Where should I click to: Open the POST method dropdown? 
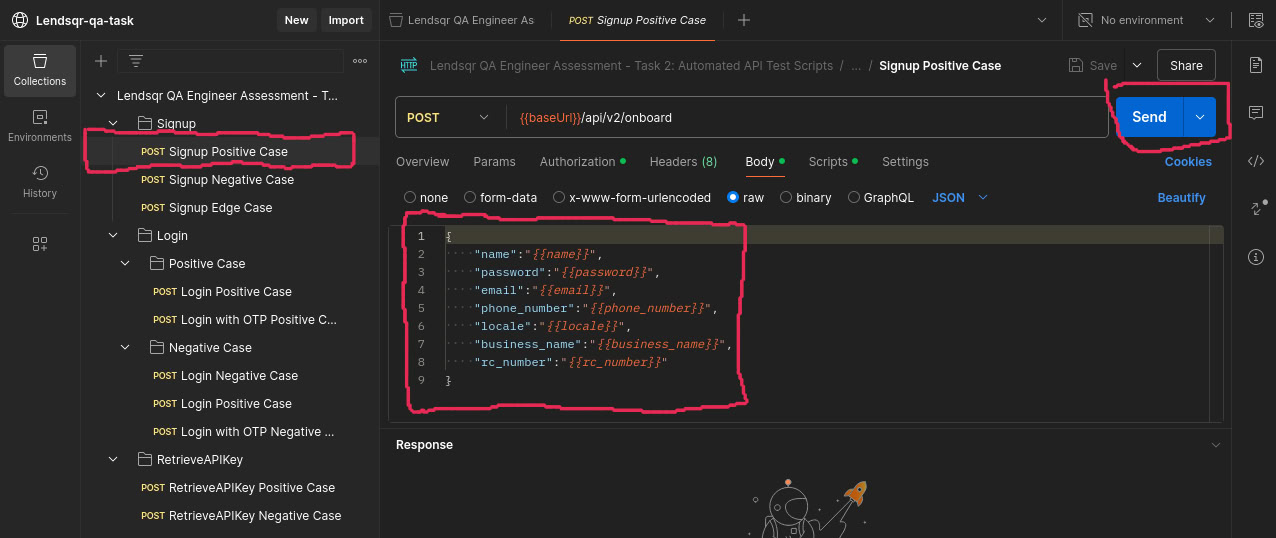pyautogui.click(x=449, y=117)
